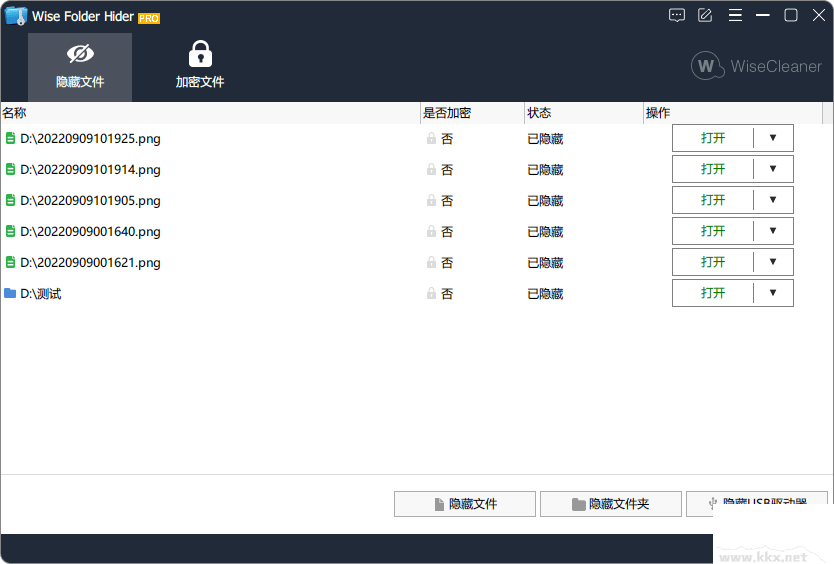Open 20220909001640.png with 打开 button
Viewport: 834px width, 564px height.
click(713, 231)
